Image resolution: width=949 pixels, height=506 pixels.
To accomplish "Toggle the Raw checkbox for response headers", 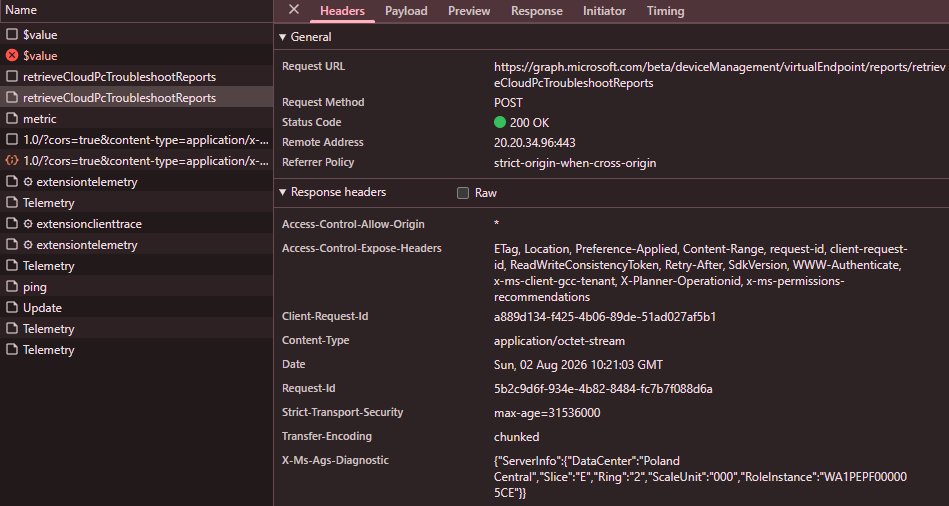I will coord(463,193).
